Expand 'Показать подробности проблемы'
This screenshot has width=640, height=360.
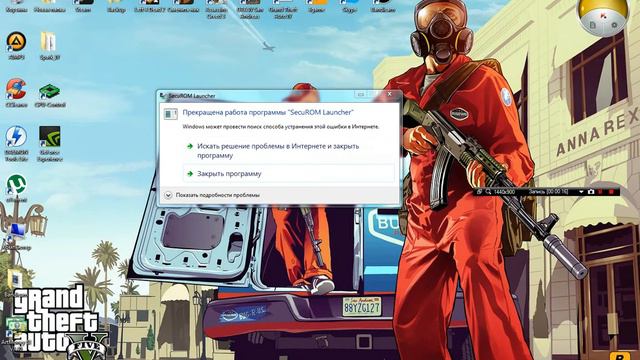tap(212, 195)
